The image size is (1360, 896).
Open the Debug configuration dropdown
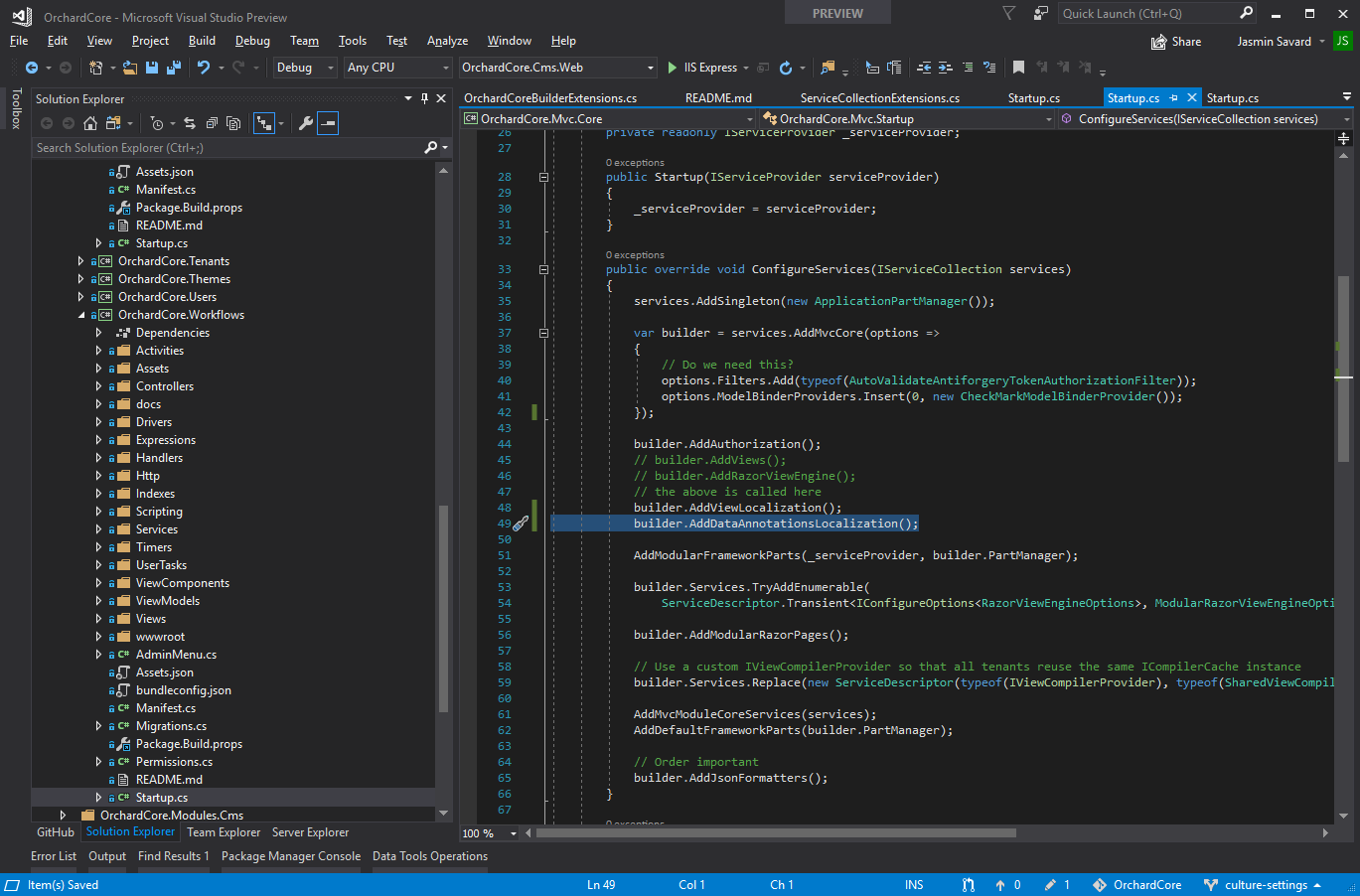click(x=306, y=68)
